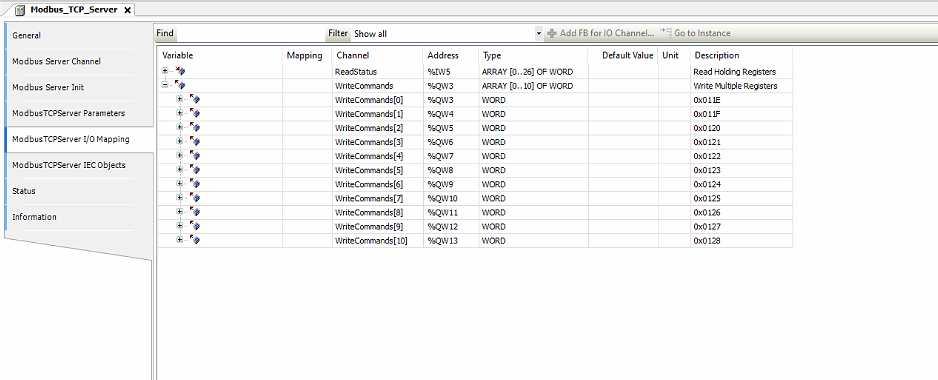The height and width of the screenshot is (380, 938).
Task: Close the Modbus_TCP_Server editor tab
Action: click(127, 10)
